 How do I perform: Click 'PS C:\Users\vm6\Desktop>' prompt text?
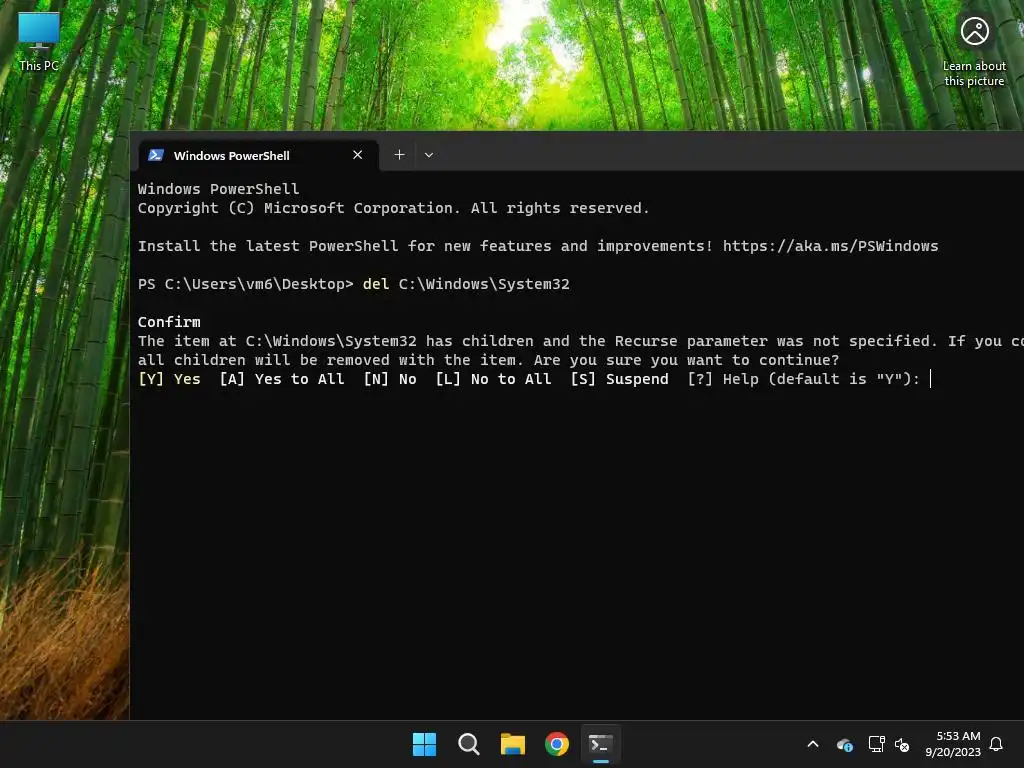(x=246, y=284)
